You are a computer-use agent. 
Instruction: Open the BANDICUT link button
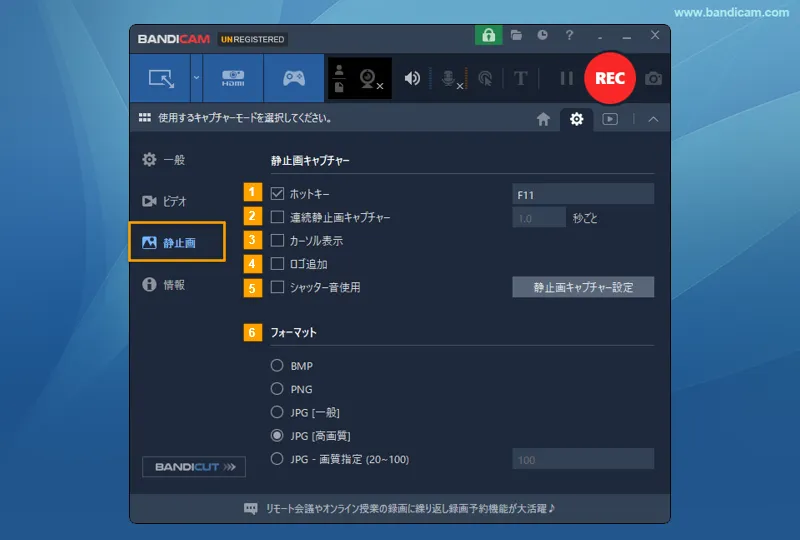coord(194,467)
